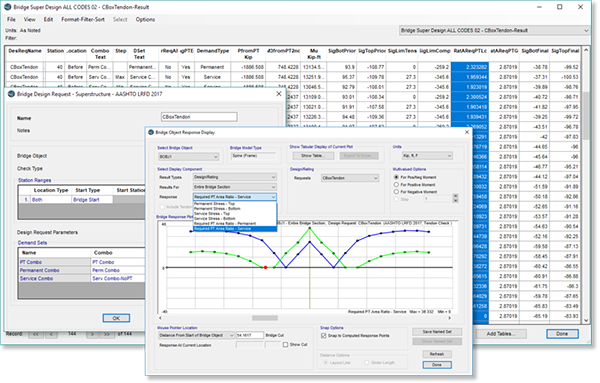Screen dimensions: 600x383
Task: Choose Layout Line distance option
Action: coord(326,362)
